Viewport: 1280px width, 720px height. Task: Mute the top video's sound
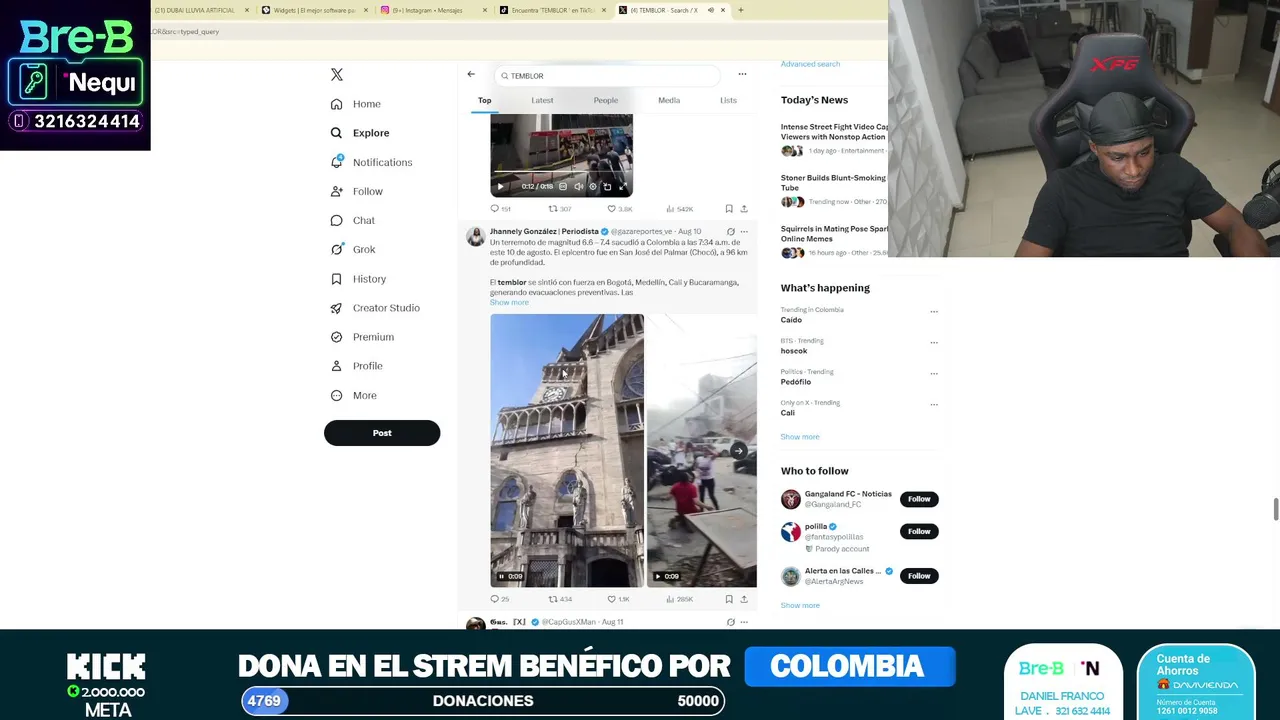pyautogui.click(x=578, y=186)
